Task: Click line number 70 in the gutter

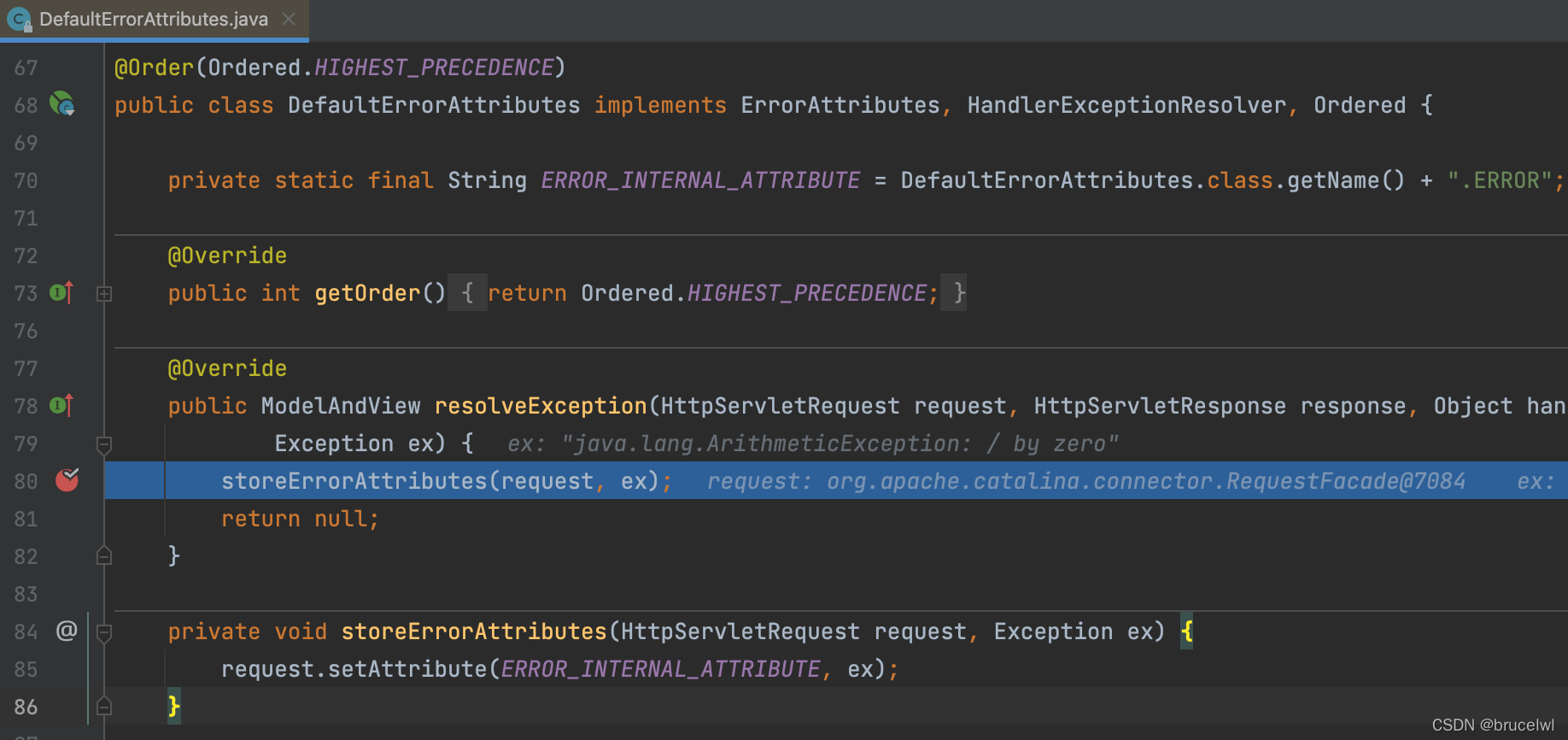Action: click(26, 180)
